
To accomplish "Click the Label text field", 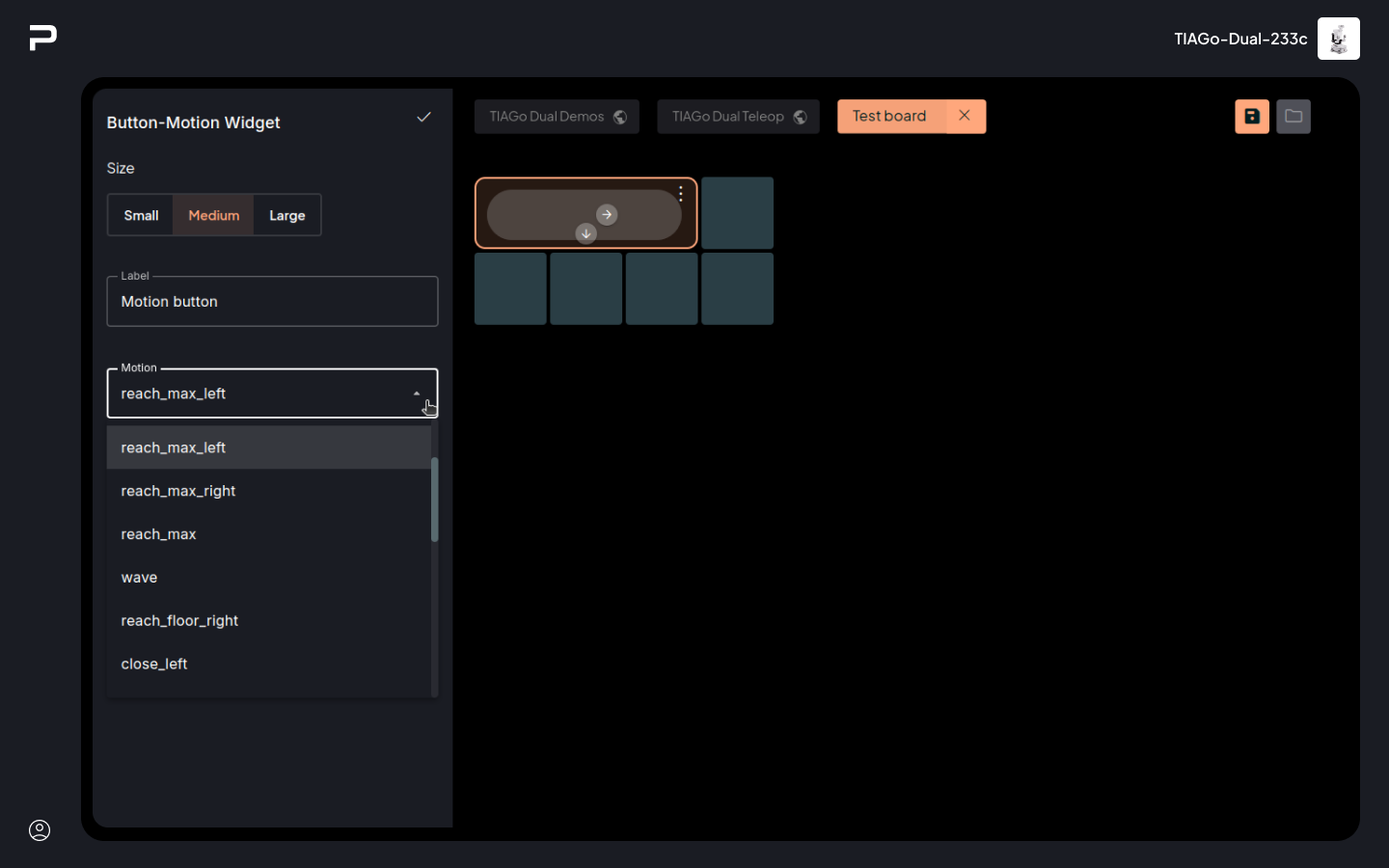I will point(272,302).
